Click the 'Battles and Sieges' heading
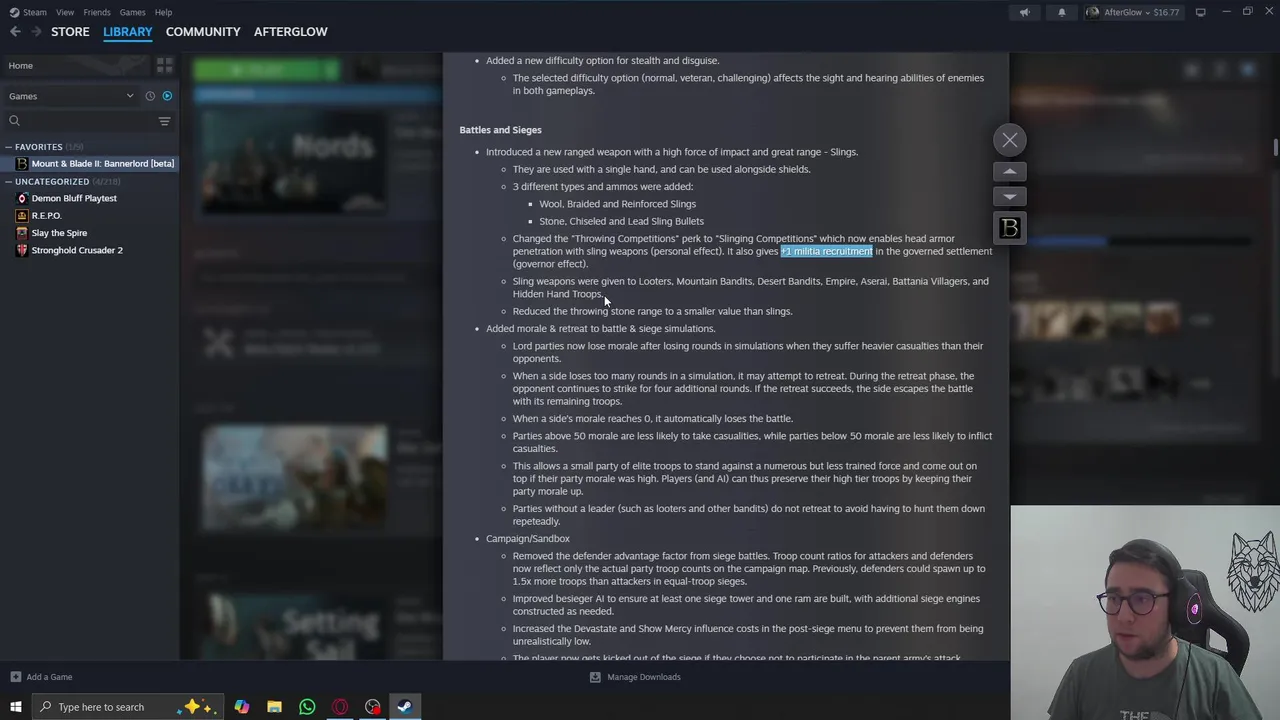Viewport: 1280px width, 720px height. click(x=500, y=130)
